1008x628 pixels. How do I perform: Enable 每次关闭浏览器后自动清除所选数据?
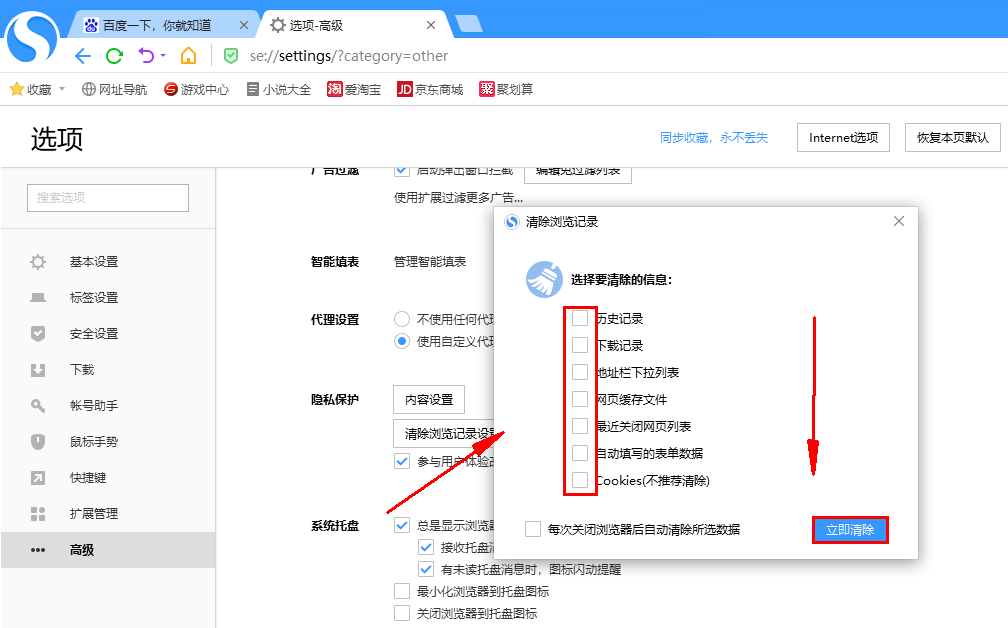point(533,529)
